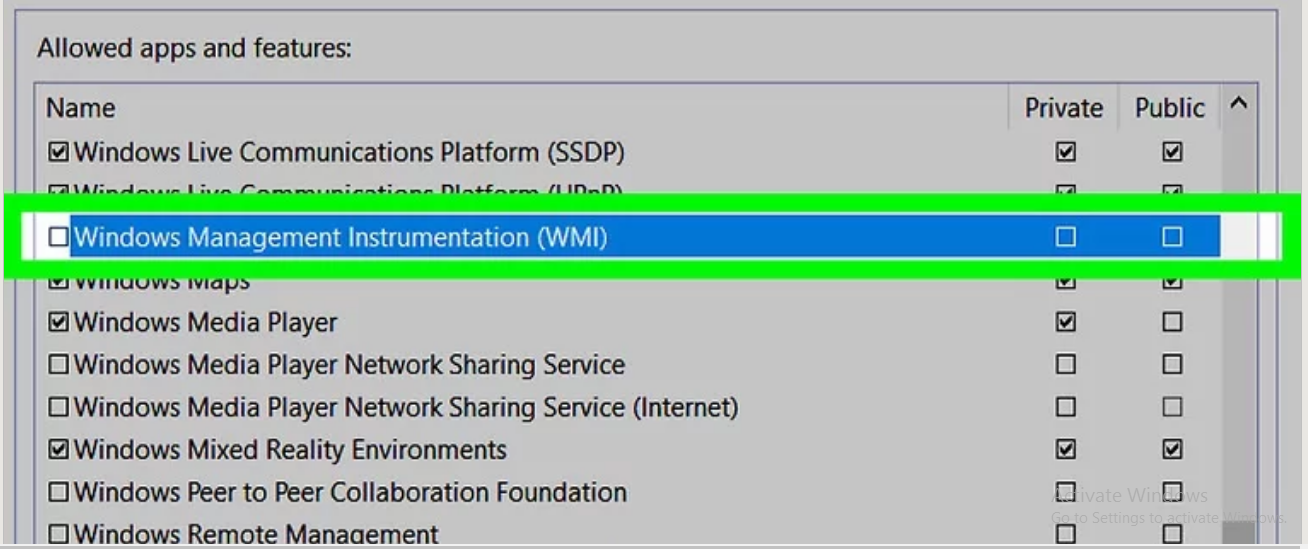1308x549 pixels.
Task: Enable the Windows Management Instrumentation (WMI) checkbox
Action: (x=59, y=237)
